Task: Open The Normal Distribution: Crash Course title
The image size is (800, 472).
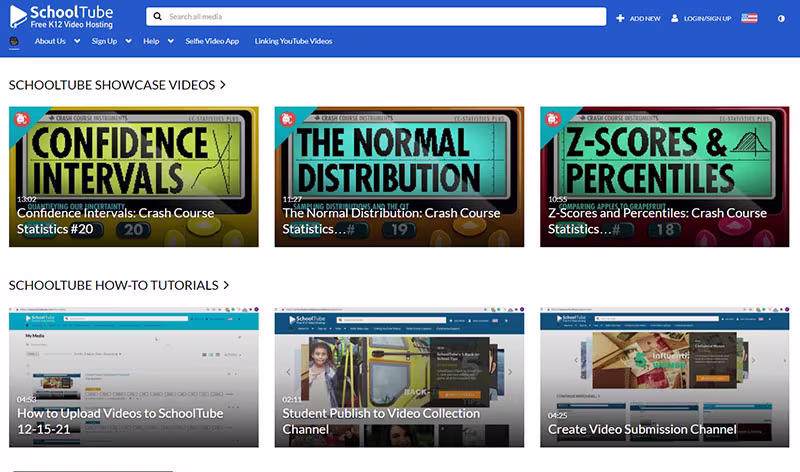Action: pyautogui.click(x=391, y=221)
